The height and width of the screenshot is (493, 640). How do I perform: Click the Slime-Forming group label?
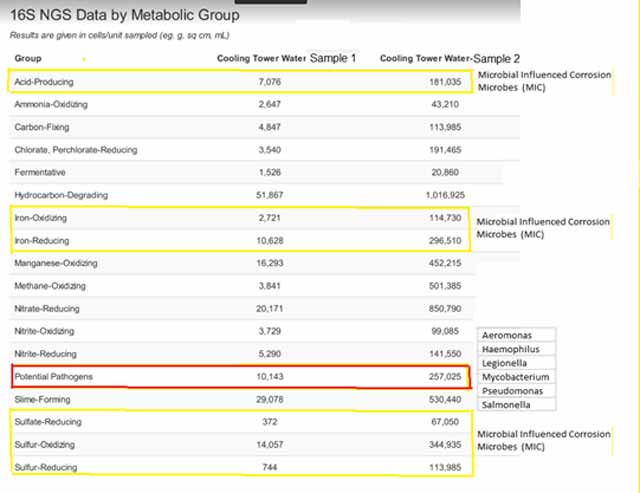42,400
